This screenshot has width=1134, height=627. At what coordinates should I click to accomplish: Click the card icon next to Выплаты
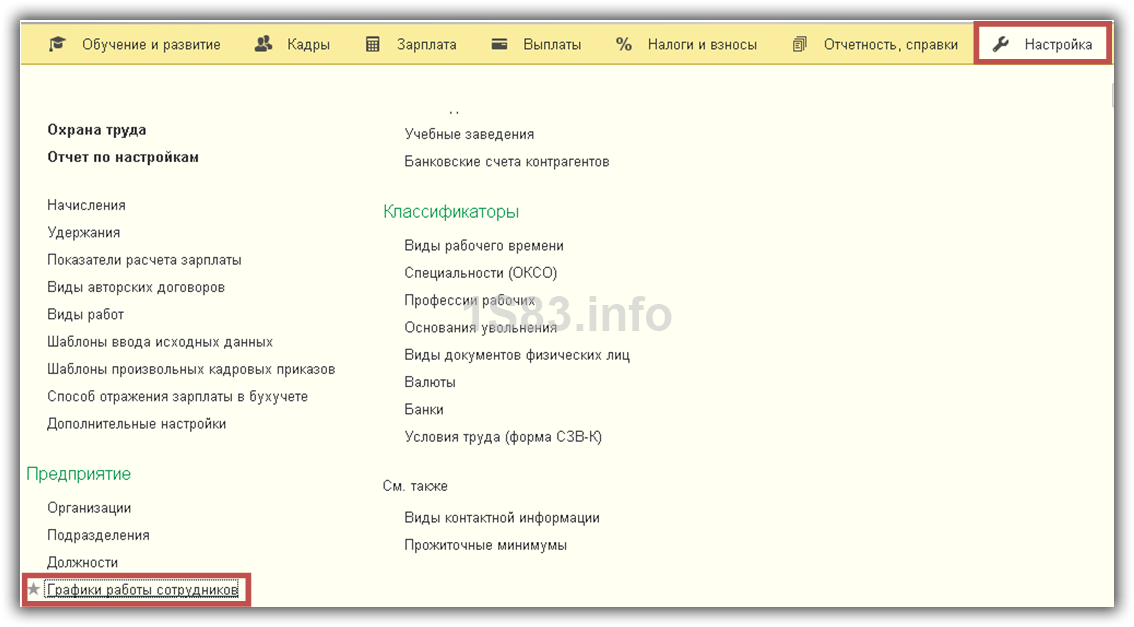(x=500, y=44)
